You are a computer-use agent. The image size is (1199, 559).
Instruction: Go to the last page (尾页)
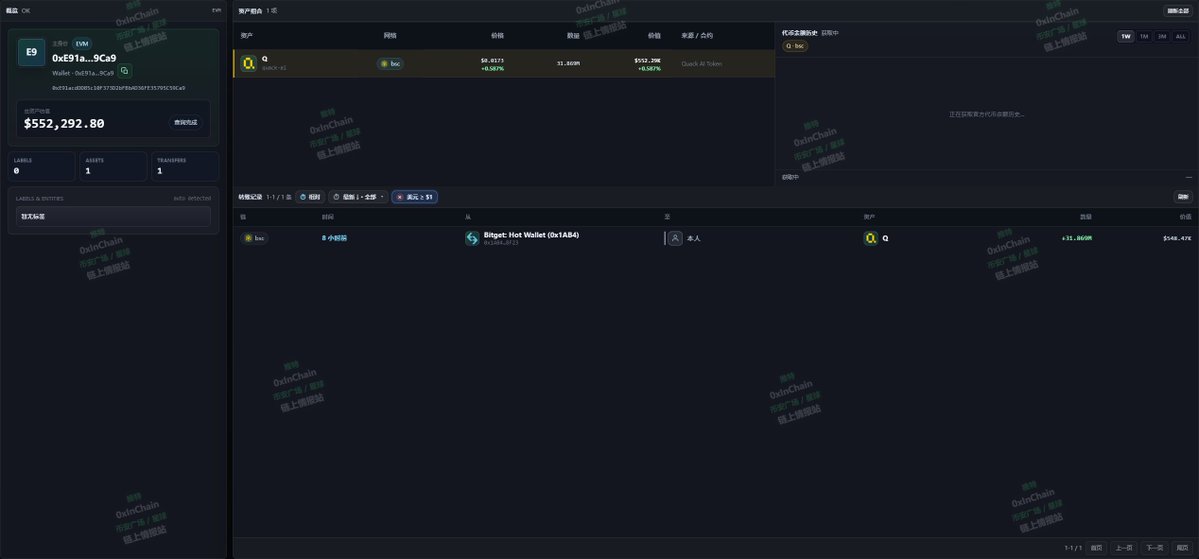pyautogui.click(x=1182, y=548)
